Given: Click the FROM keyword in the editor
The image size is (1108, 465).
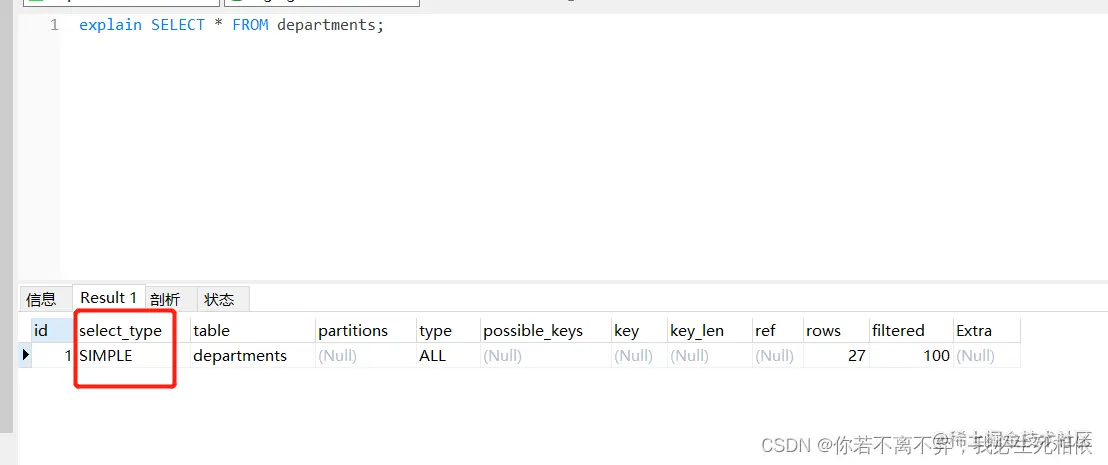Looking at the screenshot, I should tap(250, 25).
